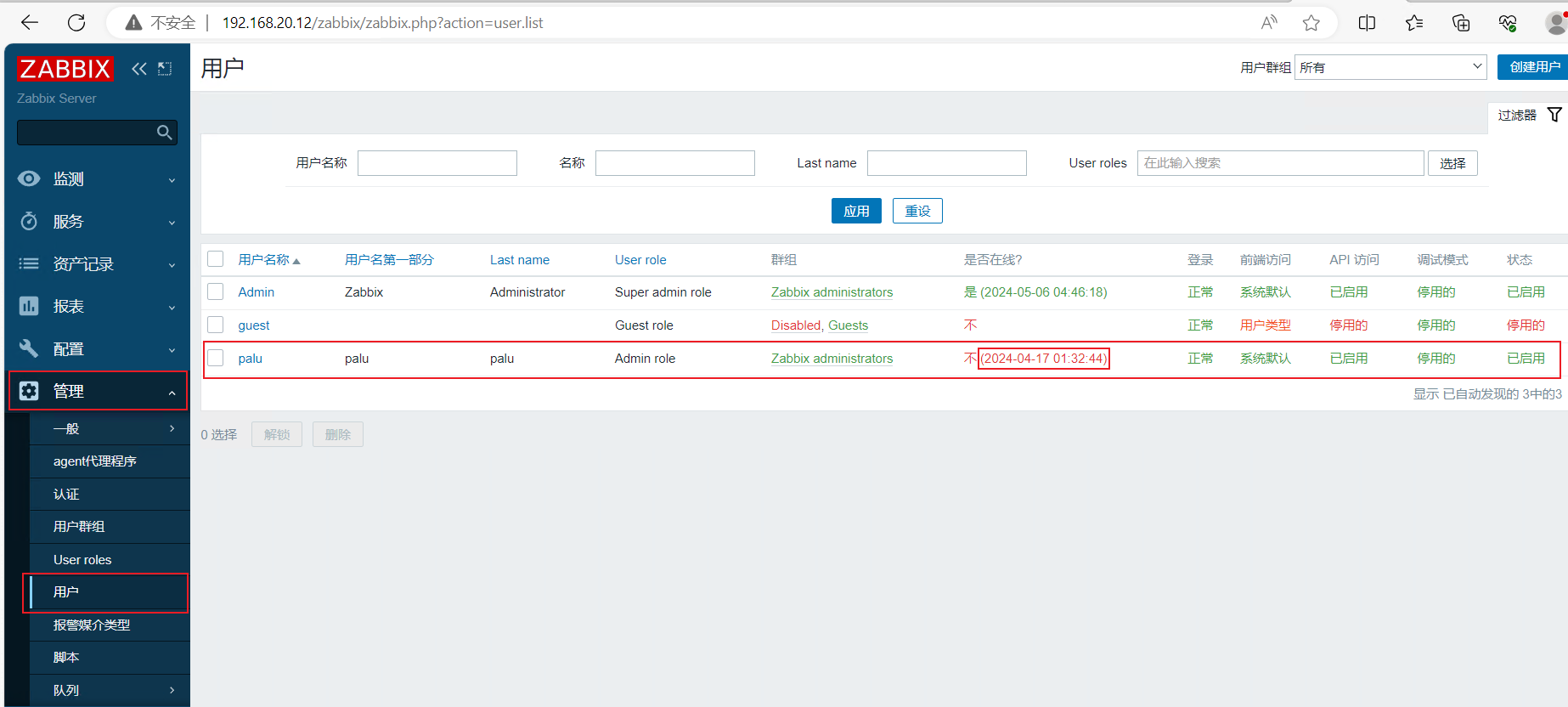Open the 报警媒介类型 menu item
This screenshot has height=707, width=1568.
pos(110,625)
